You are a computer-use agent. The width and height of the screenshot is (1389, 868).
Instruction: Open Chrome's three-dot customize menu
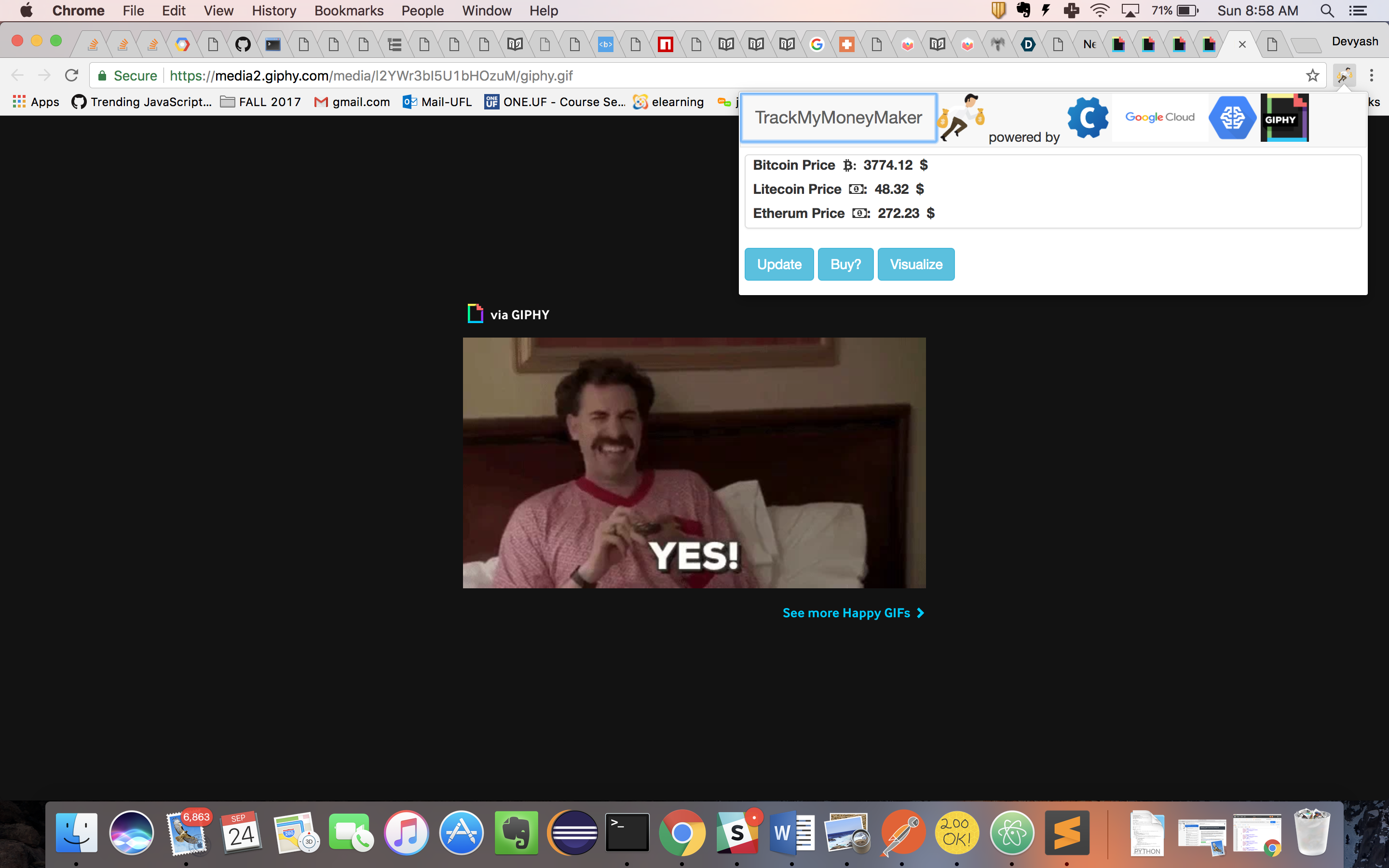coord(1372,75)
